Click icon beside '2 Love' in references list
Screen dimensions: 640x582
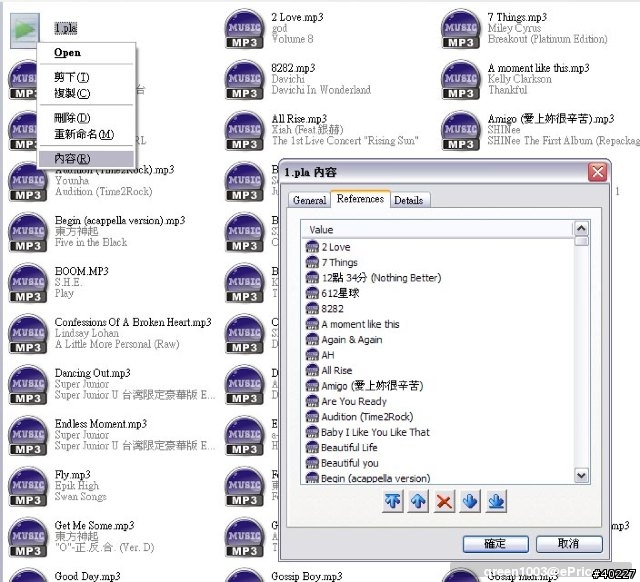312,247
